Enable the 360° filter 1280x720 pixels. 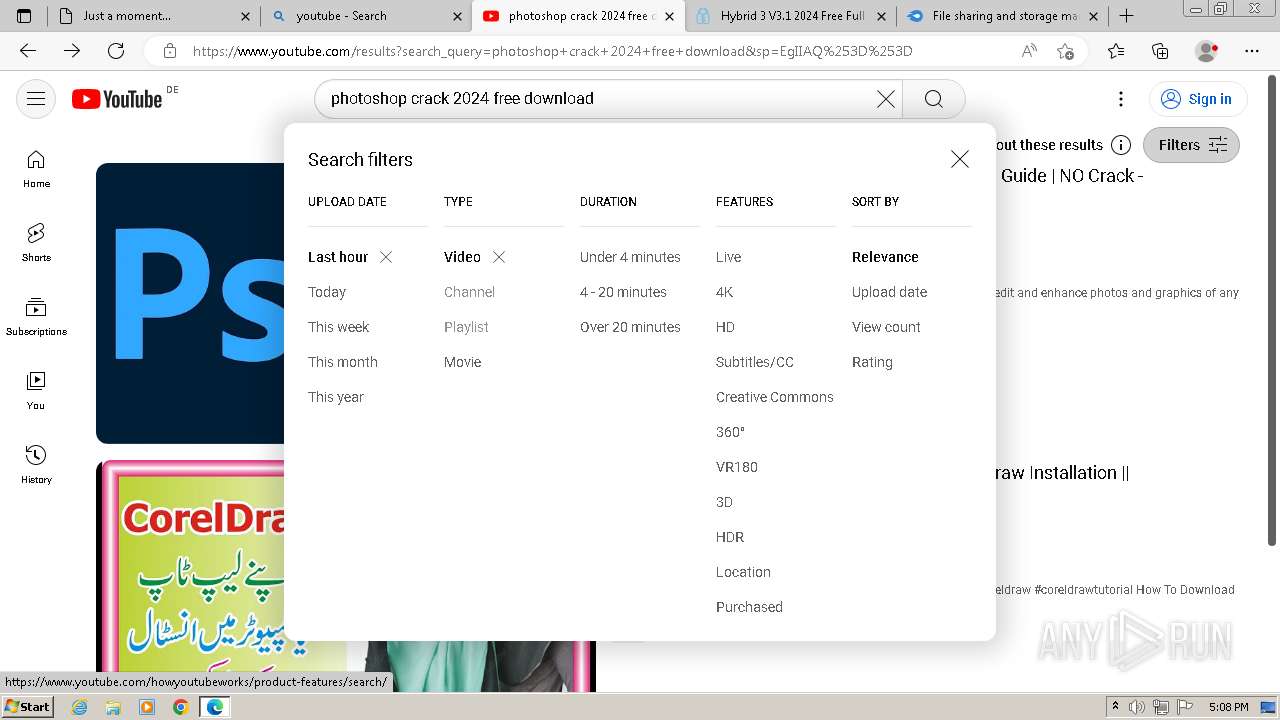click(x=731, y=432)
